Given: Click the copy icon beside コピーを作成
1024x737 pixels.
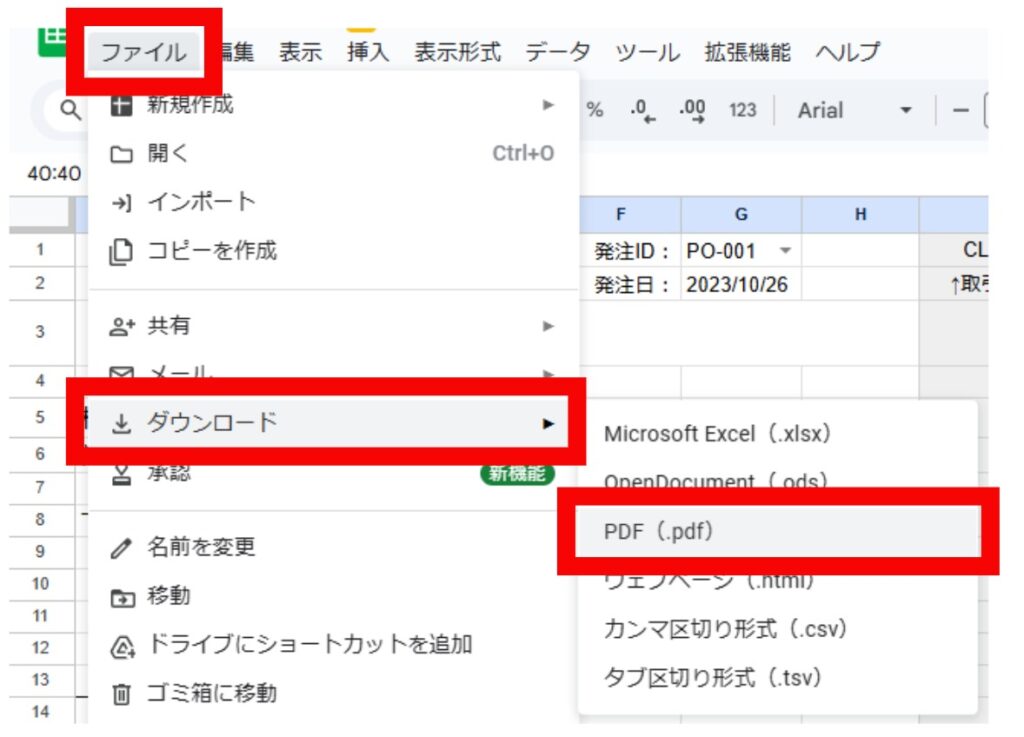Looking at the screenshot, I should (121, 251).
